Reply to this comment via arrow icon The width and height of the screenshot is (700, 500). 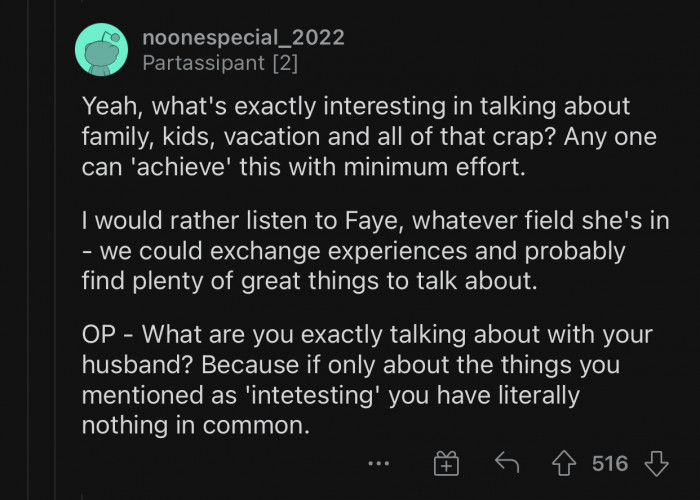pyautogui.click(x=509, y=463)
